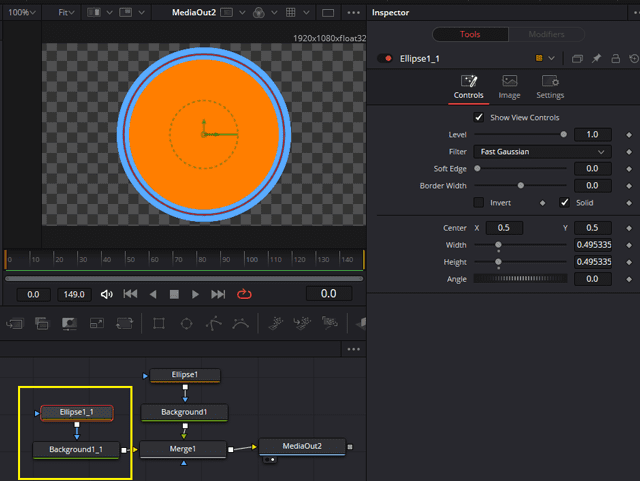640x481 pixels.
Task: Go to first frame button
Action: pyautogui.click(x=130, y=294)
